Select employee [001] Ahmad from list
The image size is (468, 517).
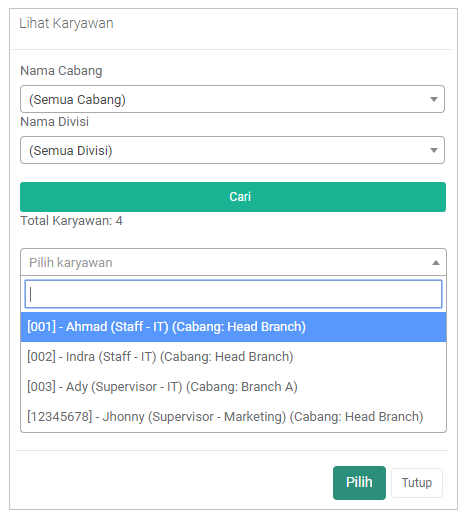233,327
